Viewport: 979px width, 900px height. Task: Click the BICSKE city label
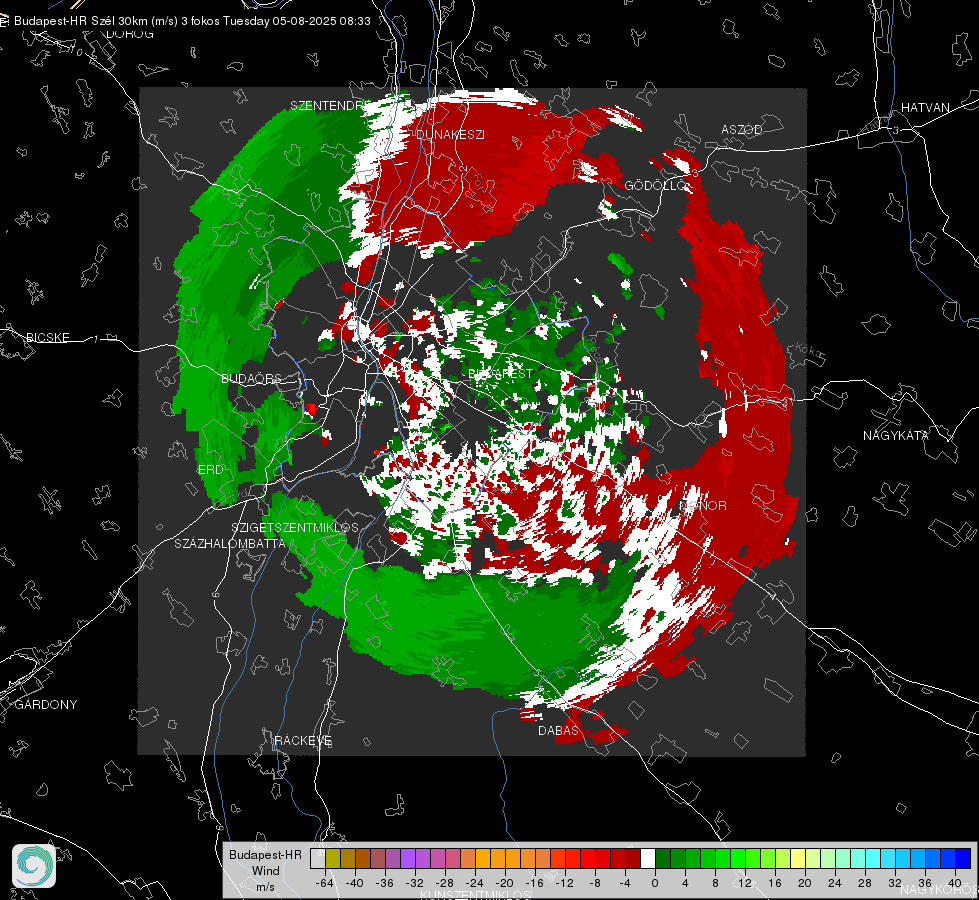[x=47, y=337]
